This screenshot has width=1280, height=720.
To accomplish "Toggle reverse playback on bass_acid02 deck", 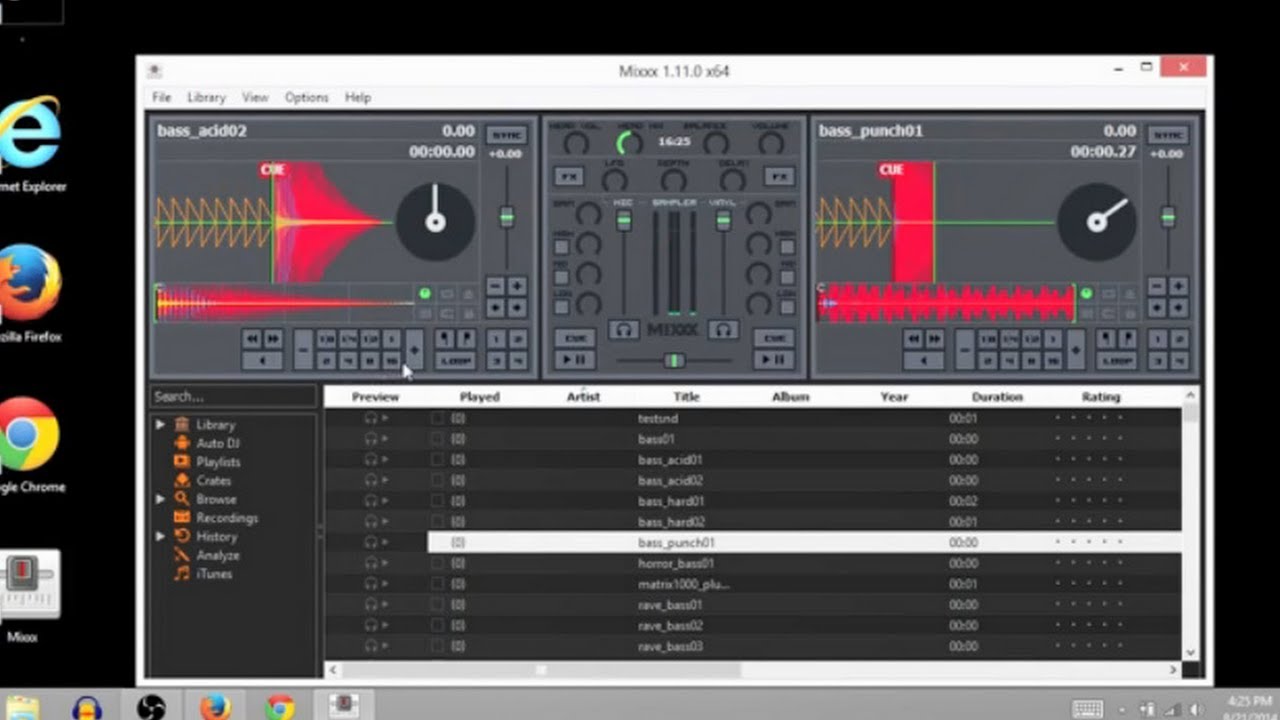I will click(262, 360).
